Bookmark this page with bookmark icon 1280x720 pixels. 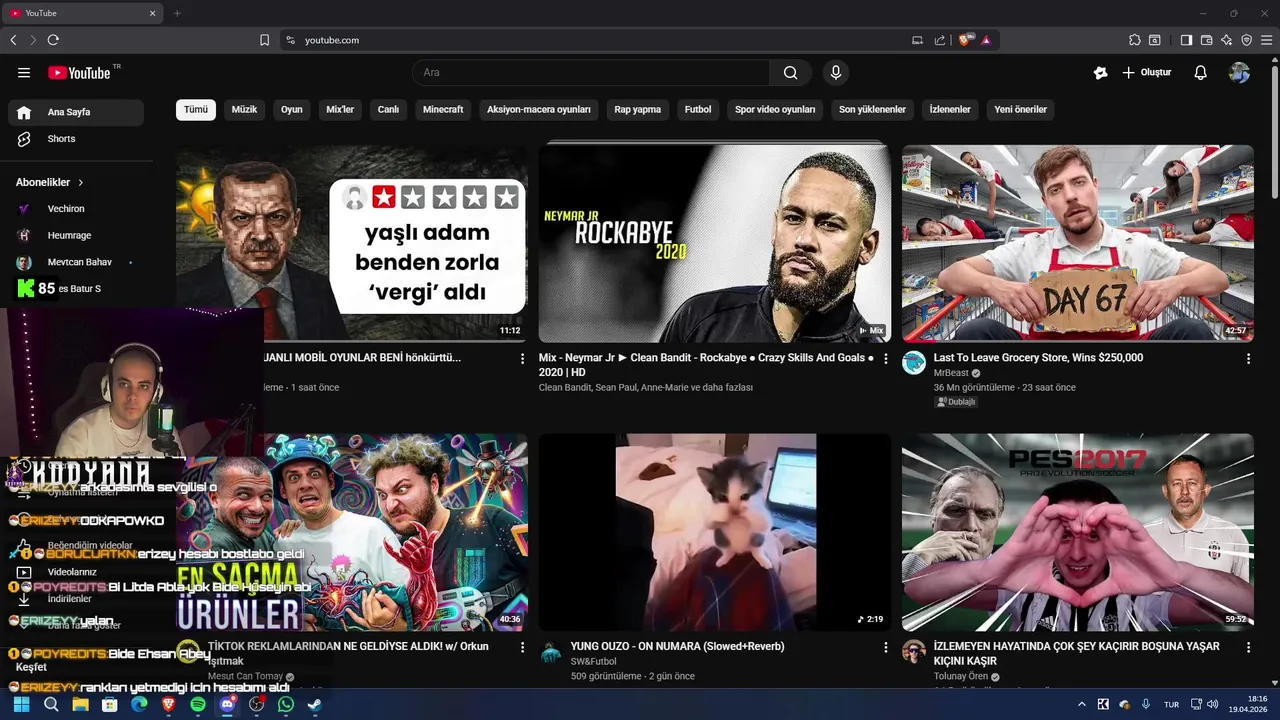264,40
